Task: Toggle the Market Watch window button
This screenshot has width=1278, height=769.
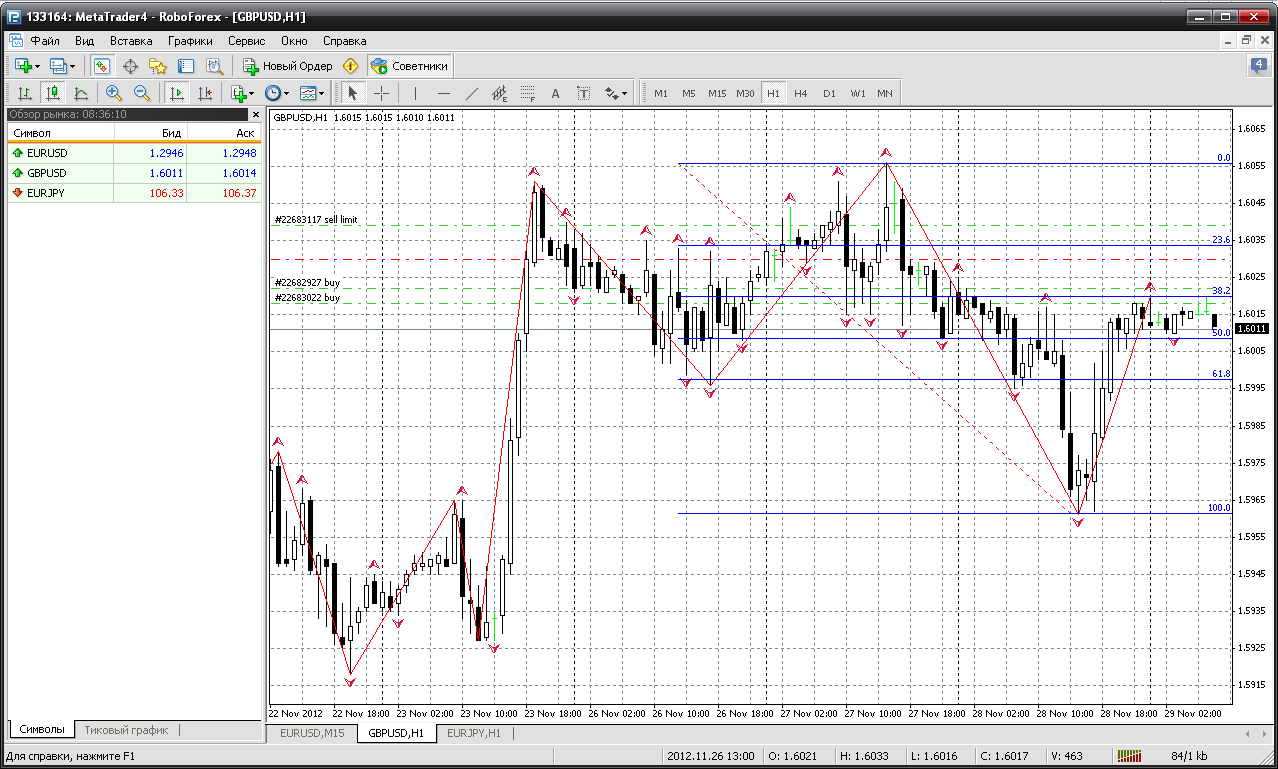Action: pyautogui.click(x=102, y=66)
